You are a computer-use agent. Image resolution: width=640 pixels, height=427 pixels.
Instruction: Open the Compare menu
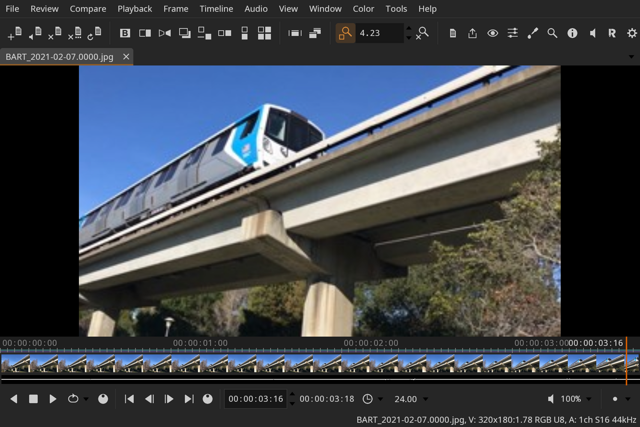88,9
